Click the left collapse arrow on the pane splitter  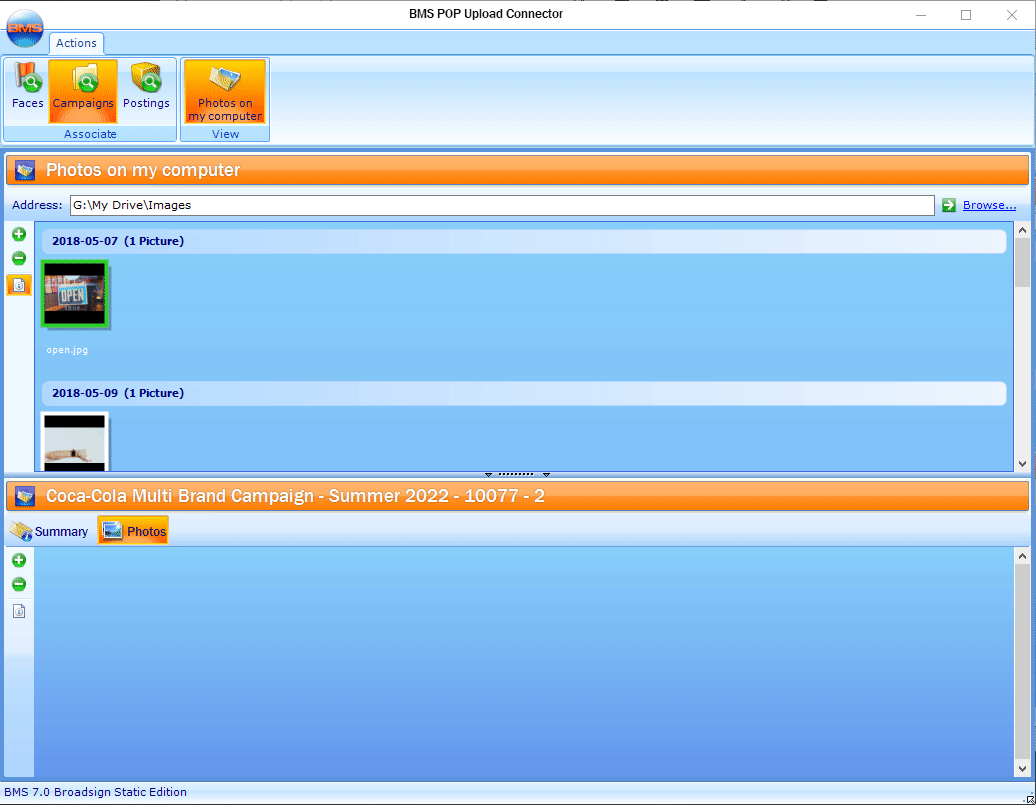[488, 475]
